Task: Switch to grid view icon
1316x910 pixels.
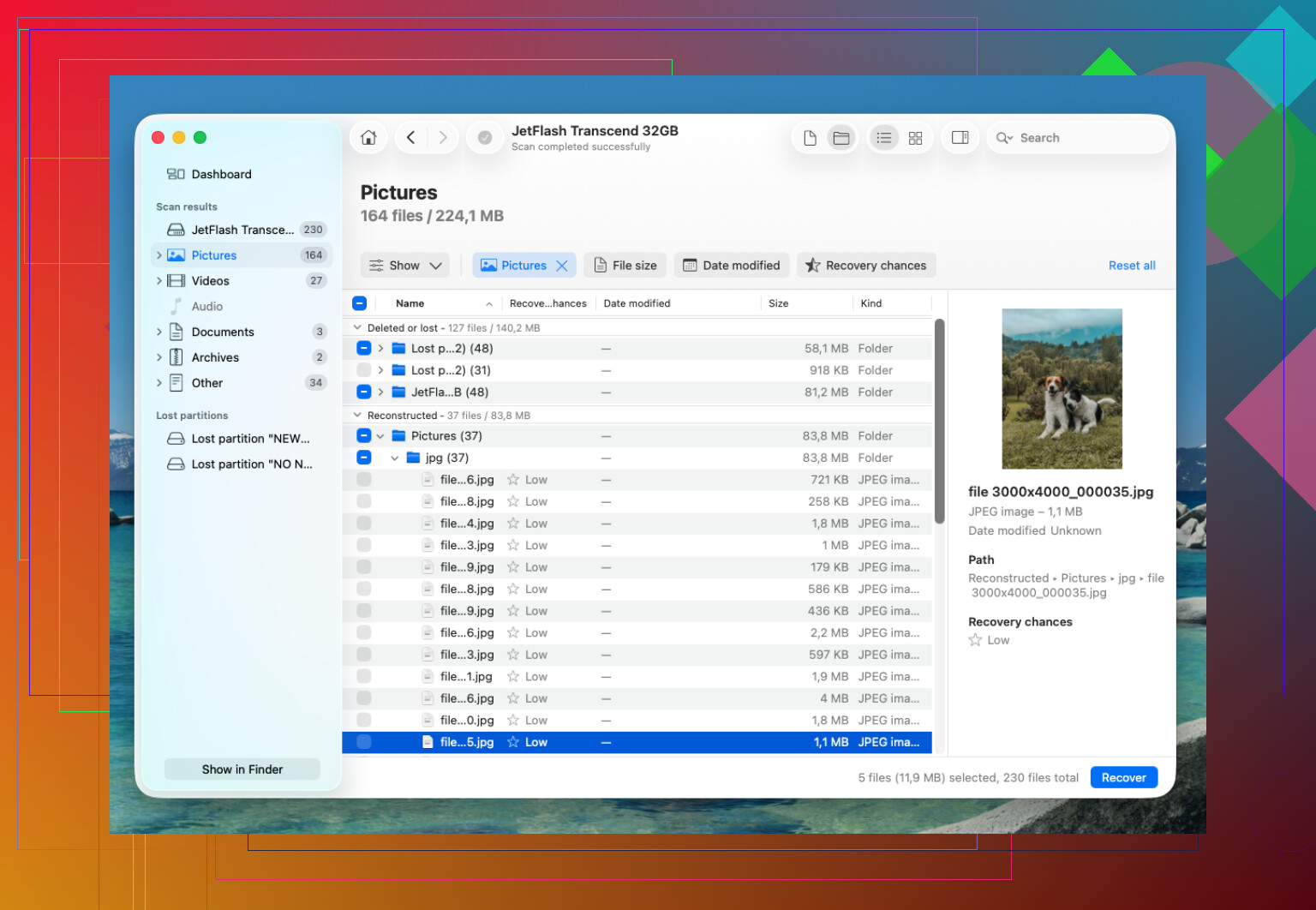Action: 915,138
